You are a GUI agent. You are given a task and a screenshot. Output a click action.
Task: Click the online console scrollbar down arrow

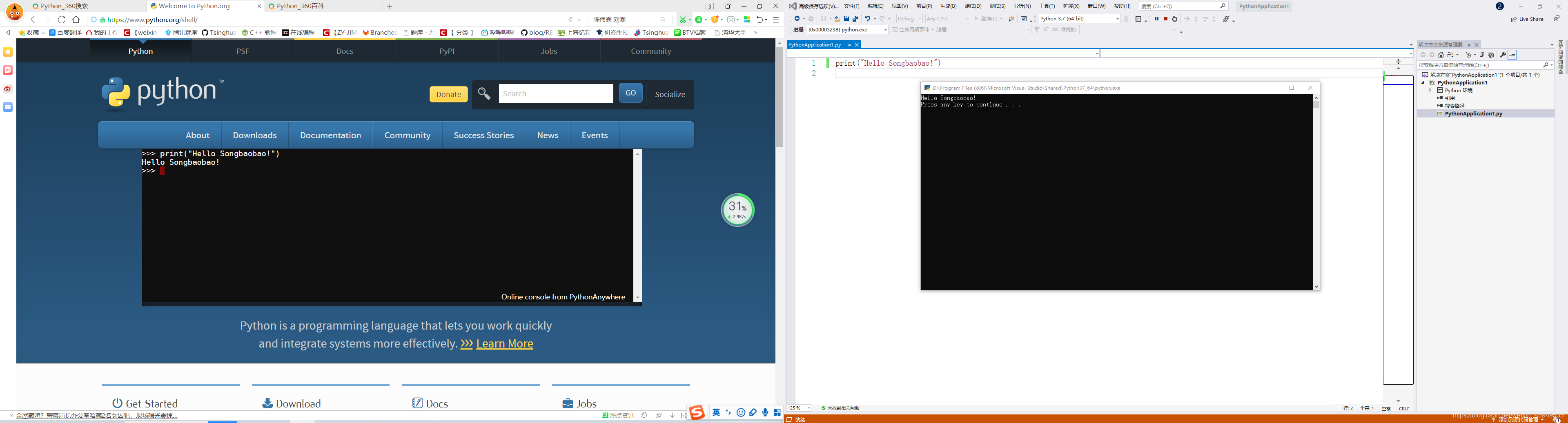click(637, 298)
